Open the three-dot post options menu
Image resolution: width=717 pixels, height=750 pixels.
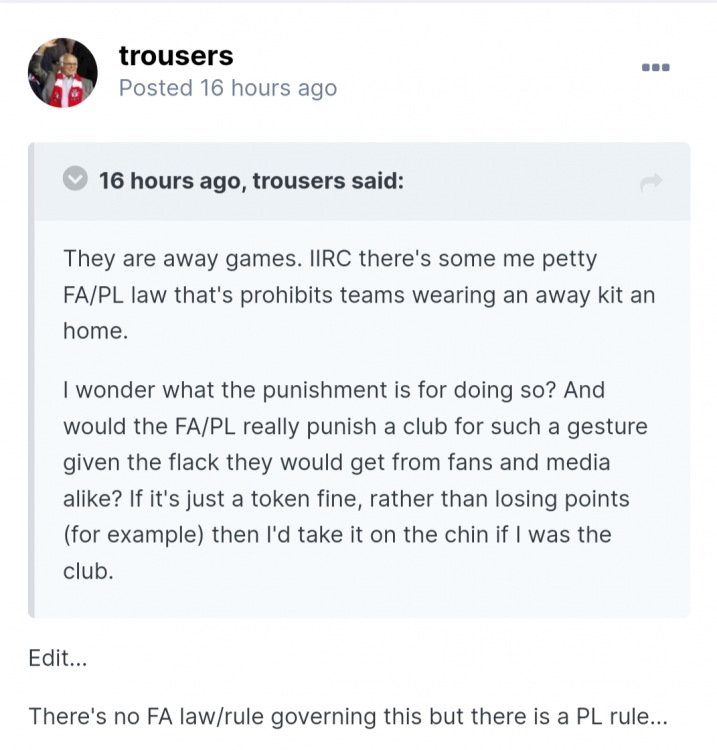[655, 67]
